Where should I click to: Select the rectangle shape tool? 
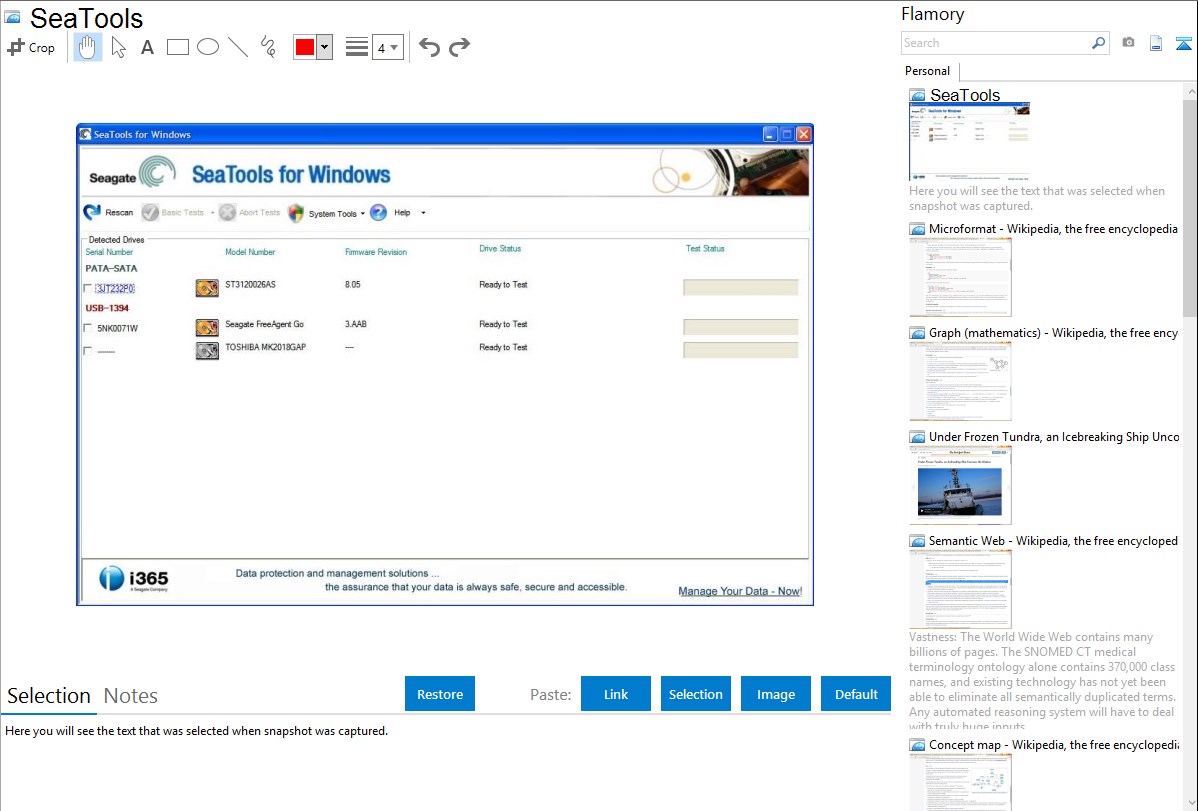177,47
